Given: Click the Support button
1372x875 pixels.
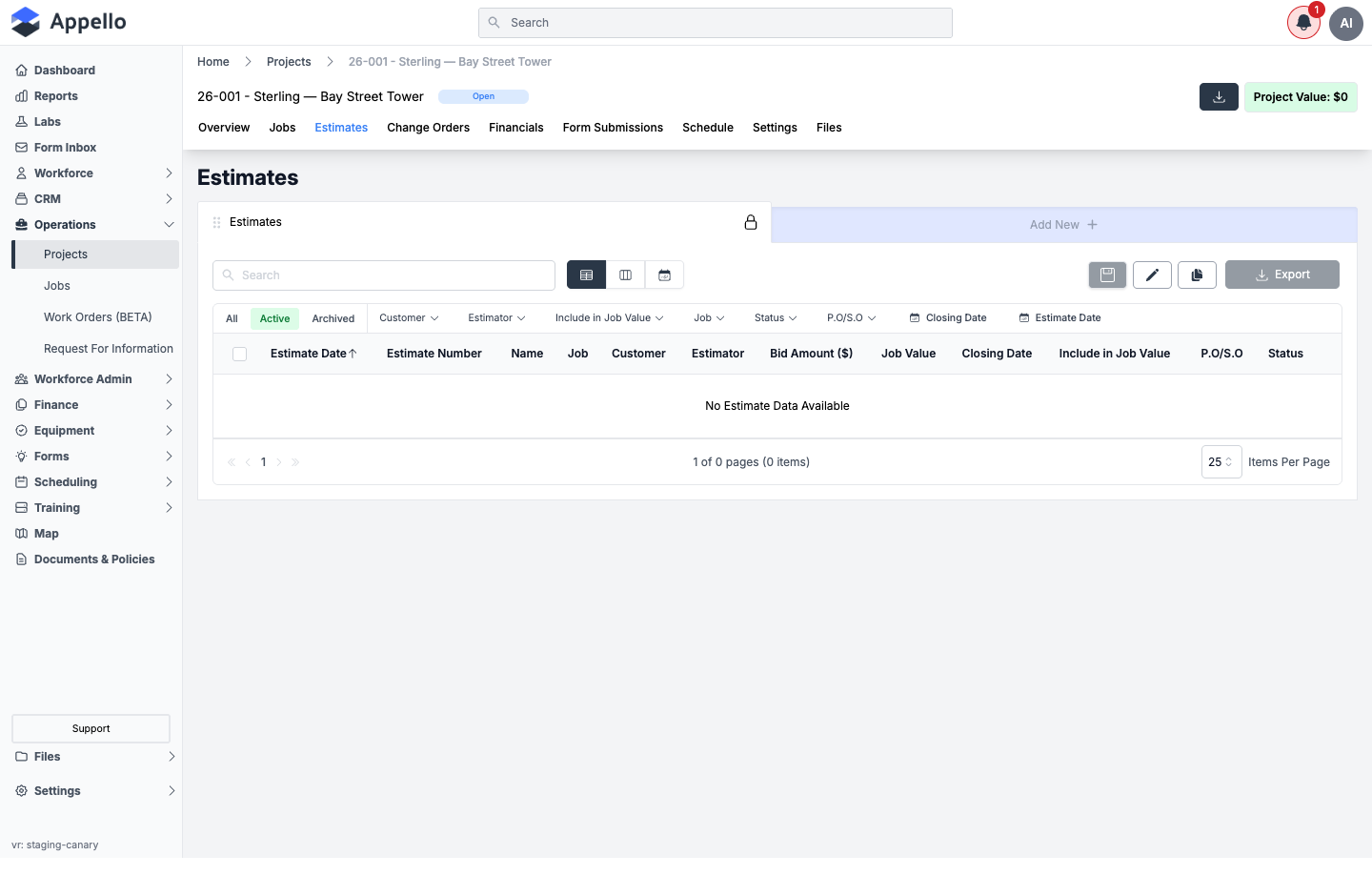Looking at the screenshot, I should [x=91, y=729].
